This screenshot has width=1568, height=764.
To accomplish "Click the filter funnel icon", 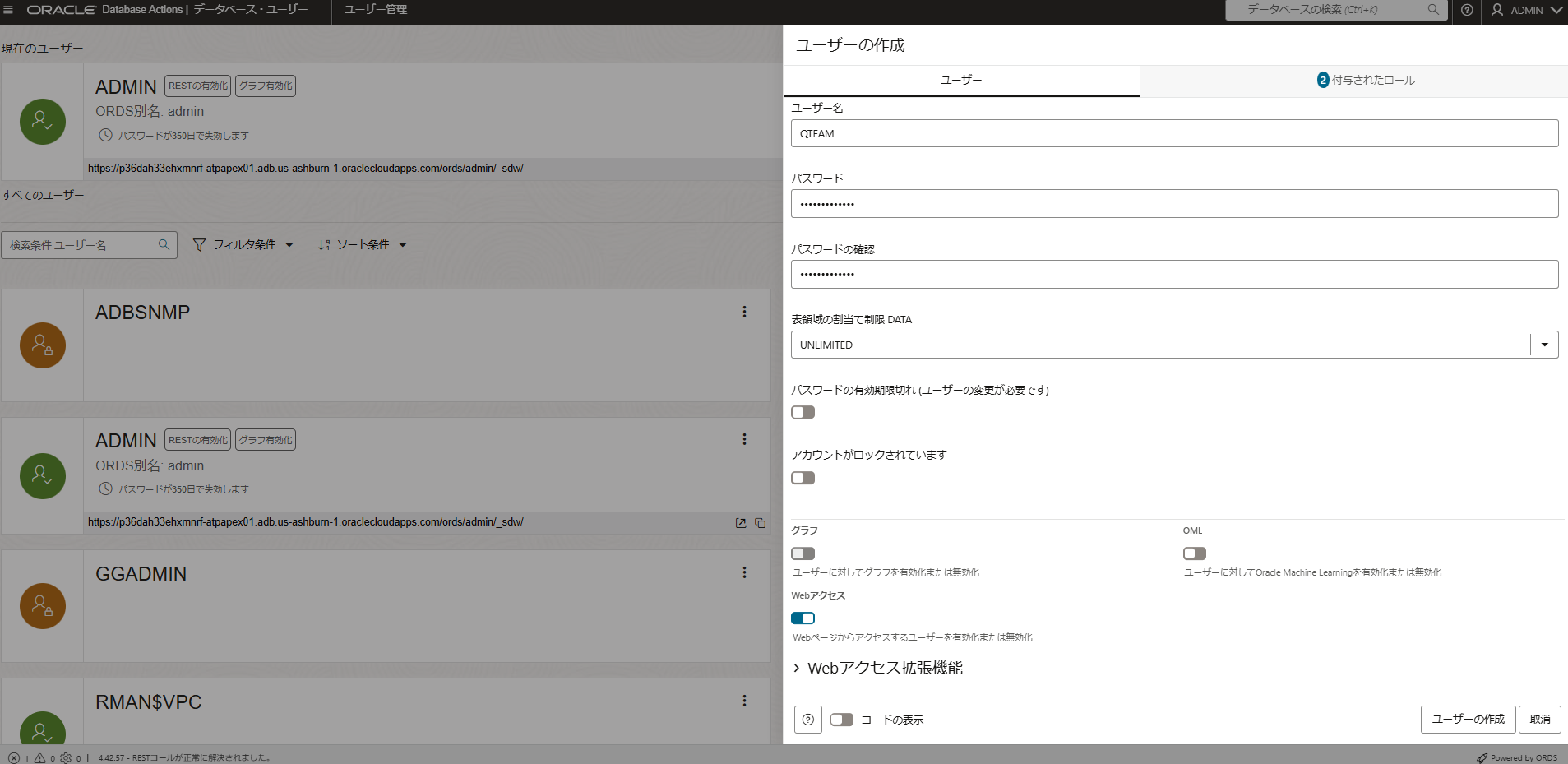I will pos(199,245).
